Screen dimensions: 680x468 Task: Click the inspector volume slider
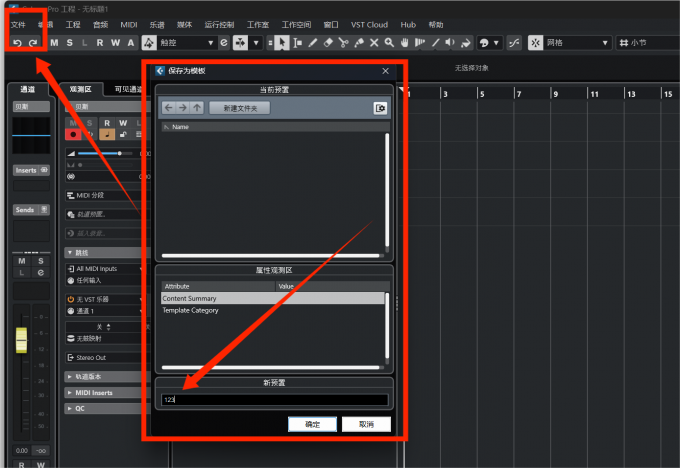coord(105,154)
